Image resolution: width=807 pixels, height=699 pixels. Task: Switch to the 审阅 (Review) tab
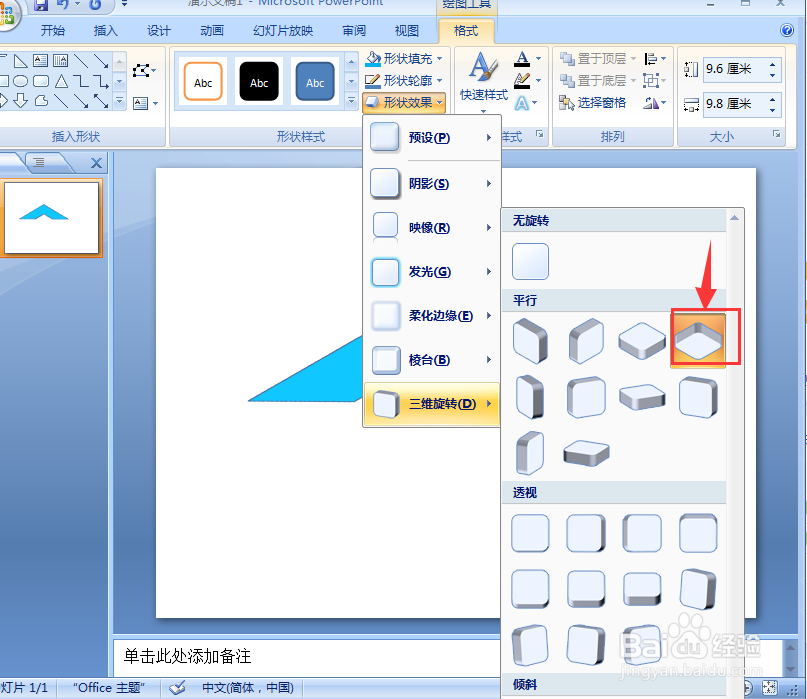354,31
